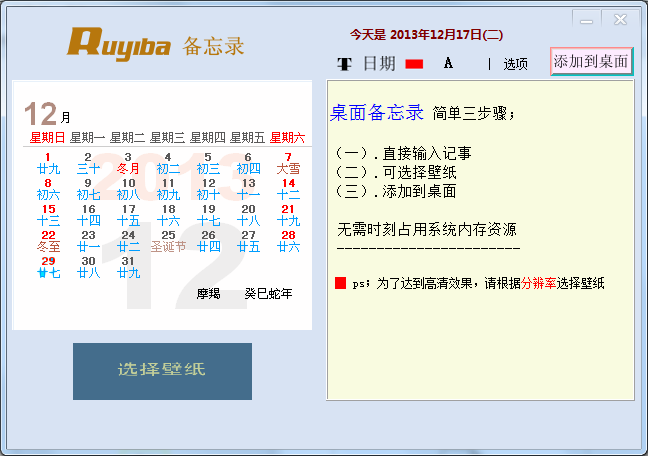The image size is (648, 456).
Task: Select day 31 in the calendar
Action: click(129, 267)
